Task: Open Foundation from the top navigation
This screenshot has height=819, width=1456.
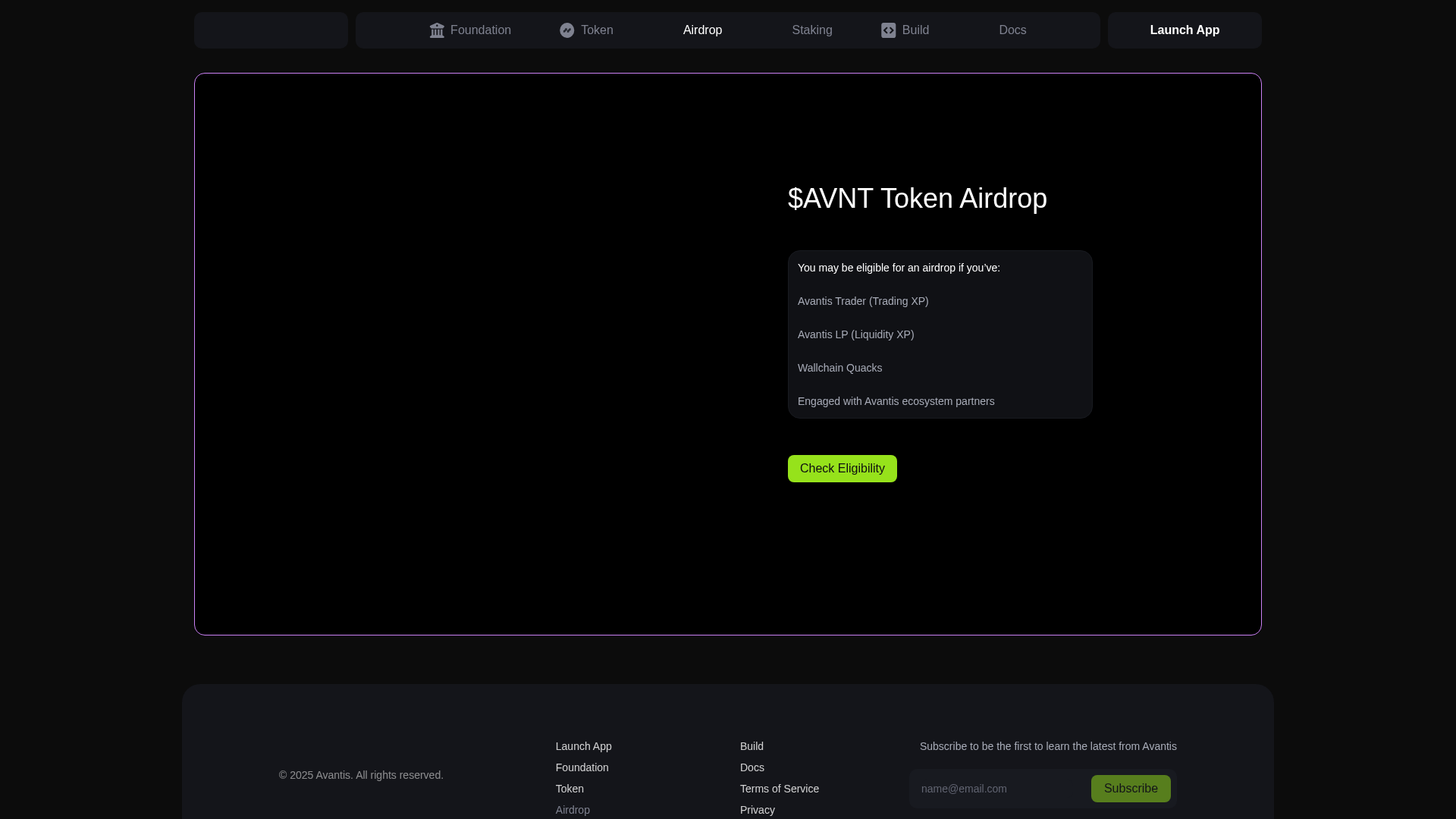Action: [480, 30]
